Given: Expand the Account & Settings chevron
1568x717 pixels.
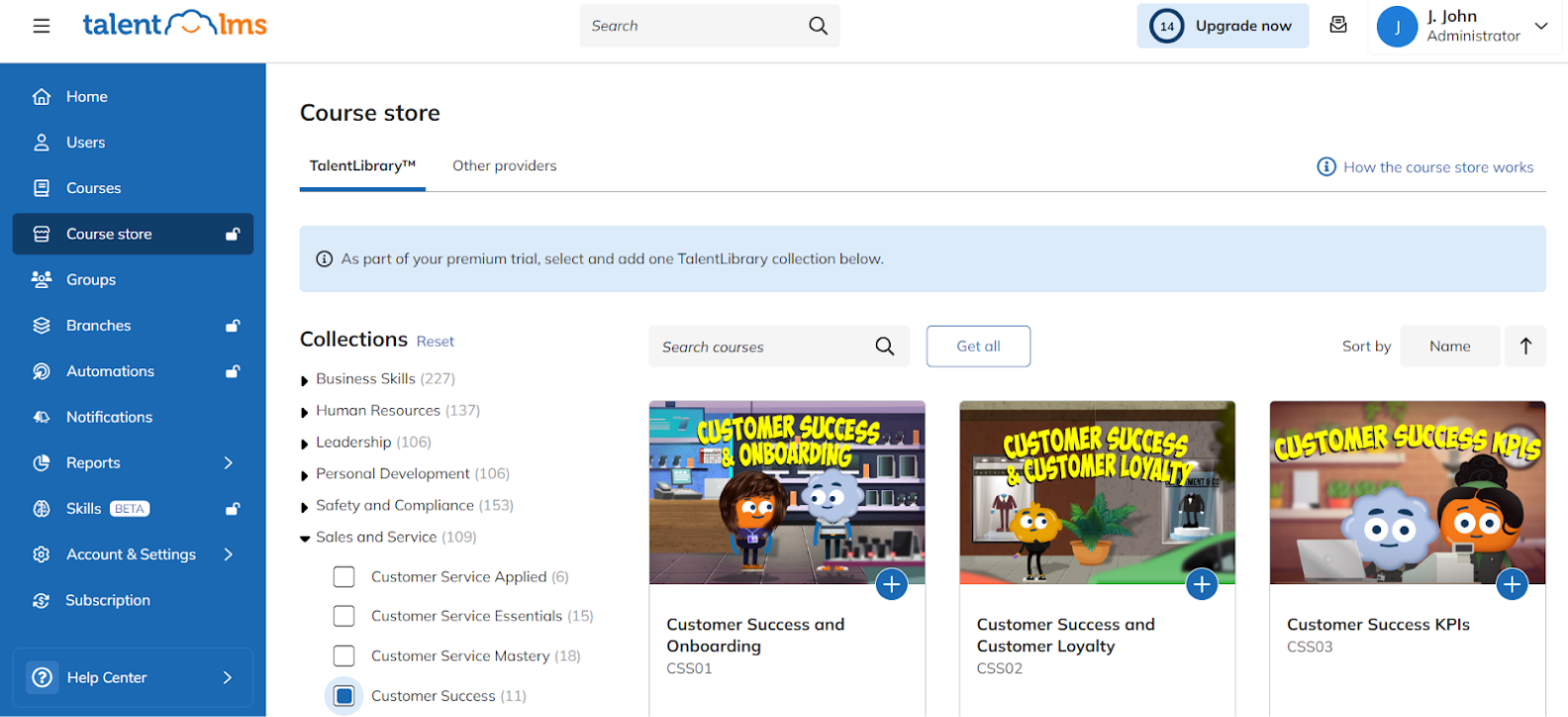Looking at the screenshot, I should [x=229, y=555].
